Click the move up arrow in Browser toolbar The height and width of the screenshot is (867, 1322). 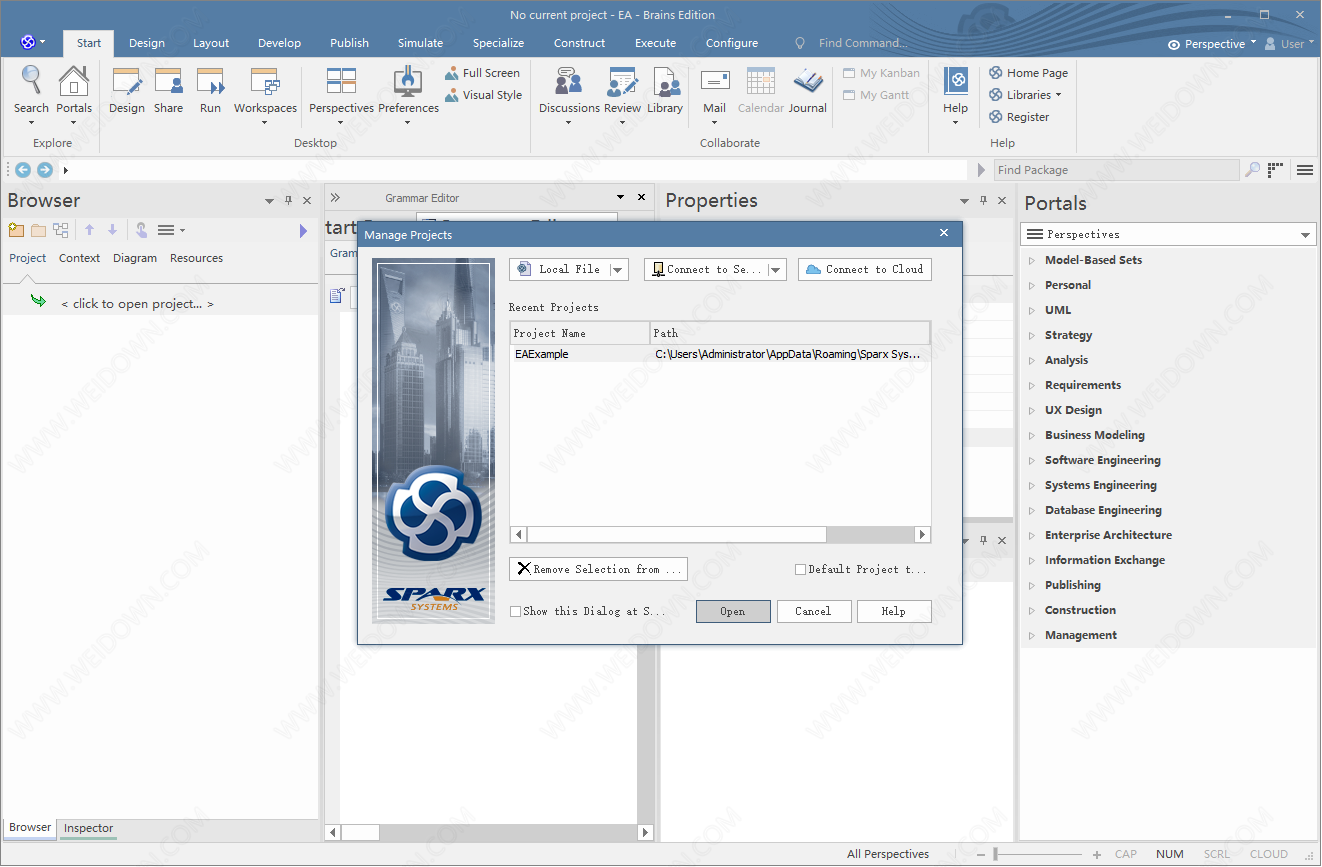tap(89, 230)
